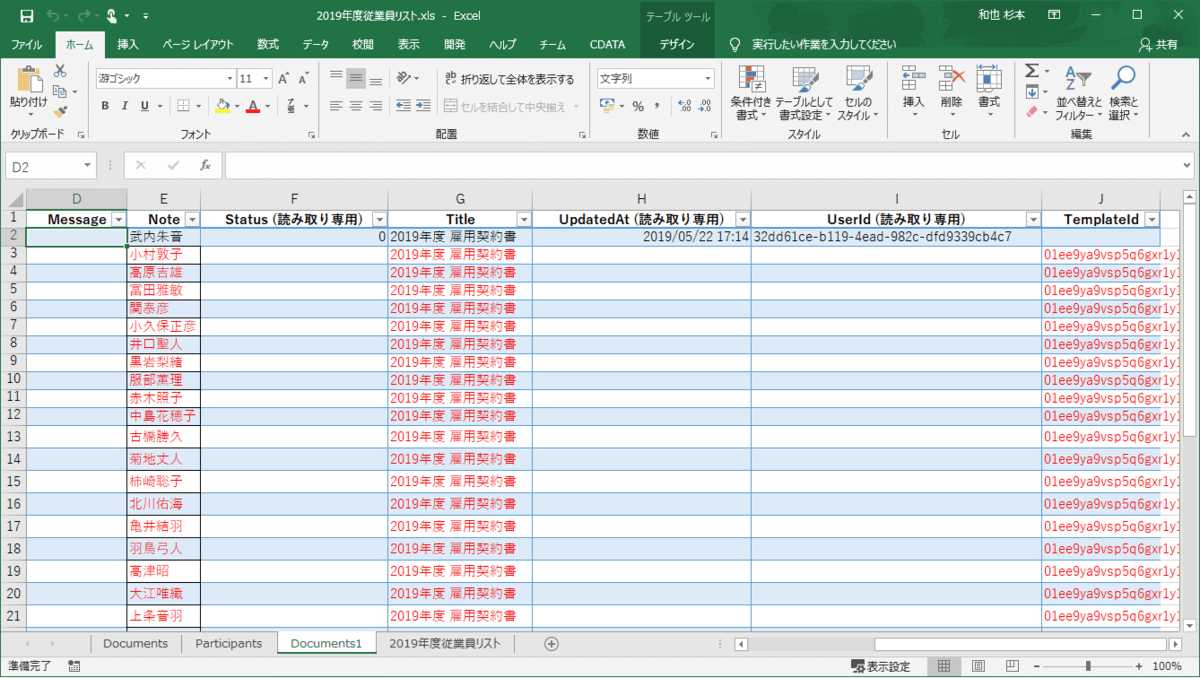Open the Title column filter dropdown
This screenshot has height=678, width=1200.
click(x=523, y=219)
